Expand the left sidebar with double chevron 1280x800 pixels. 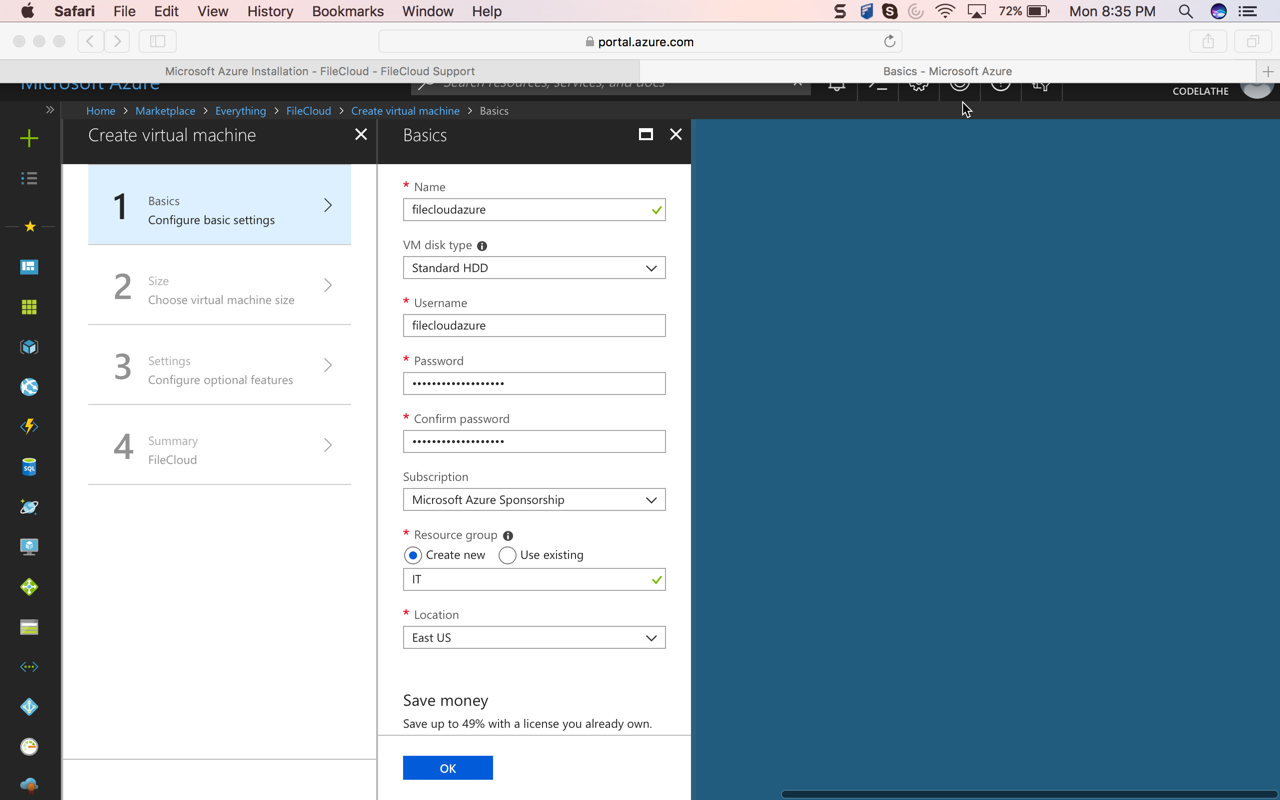[x=49, y=110]
